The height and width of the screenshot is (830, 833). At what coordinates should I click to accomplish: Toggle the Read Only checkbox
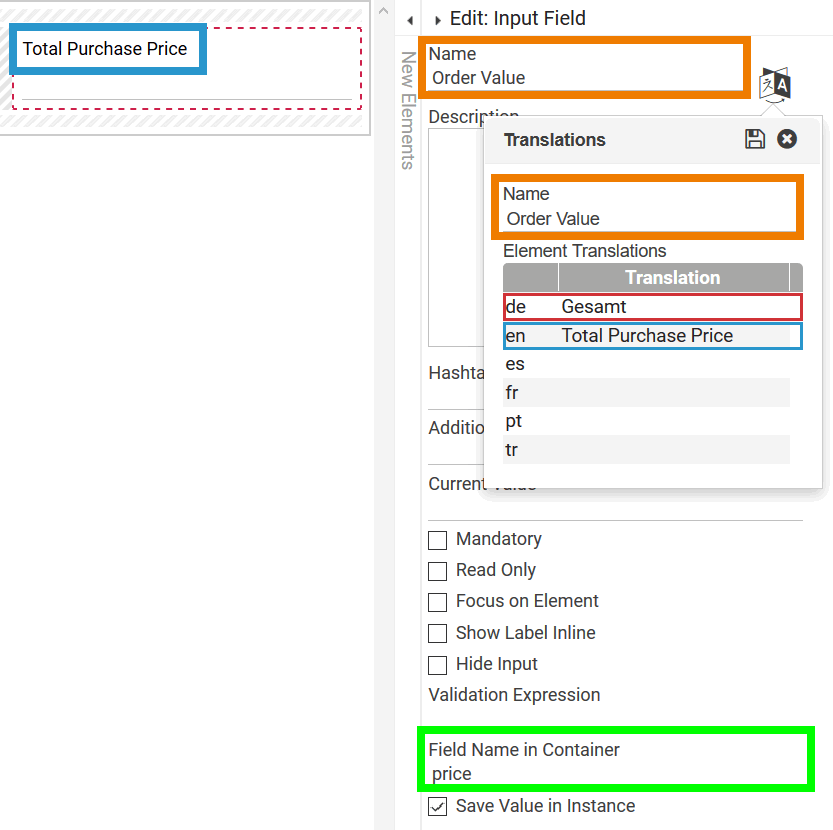(x=438, y=571)
